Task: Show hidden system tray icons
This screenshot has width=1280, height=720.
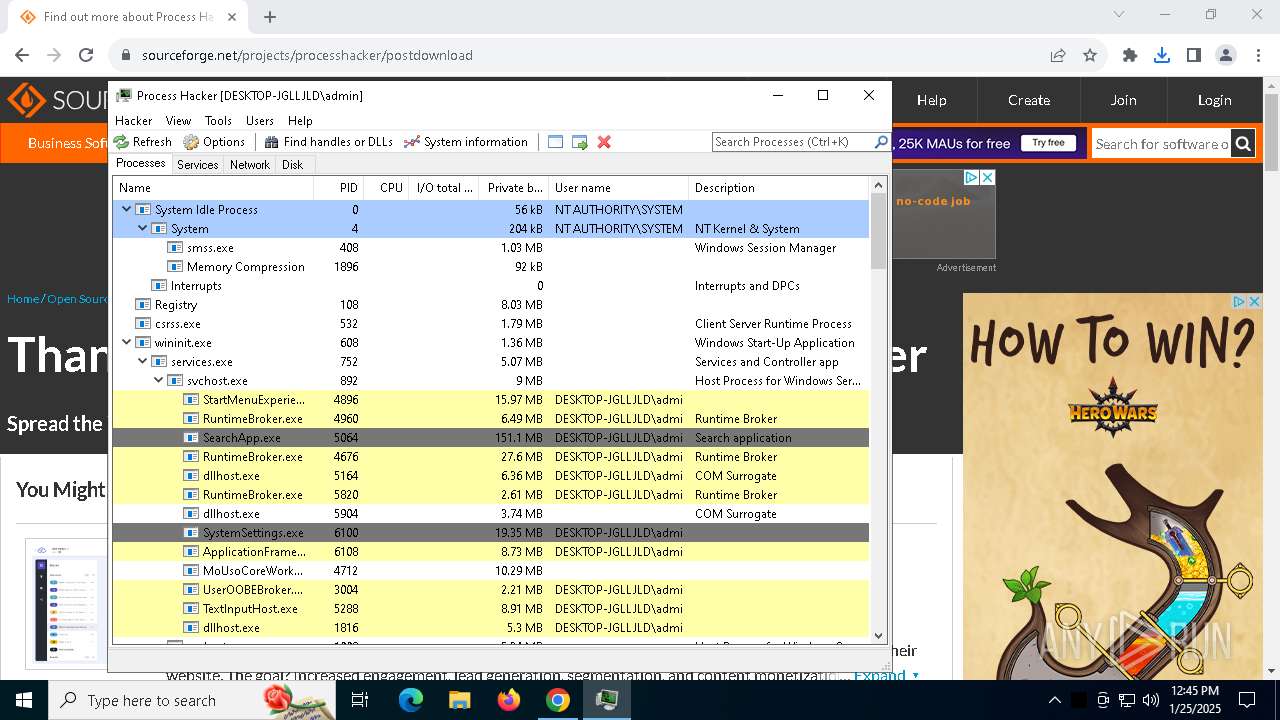Action: click(1054, 700)
